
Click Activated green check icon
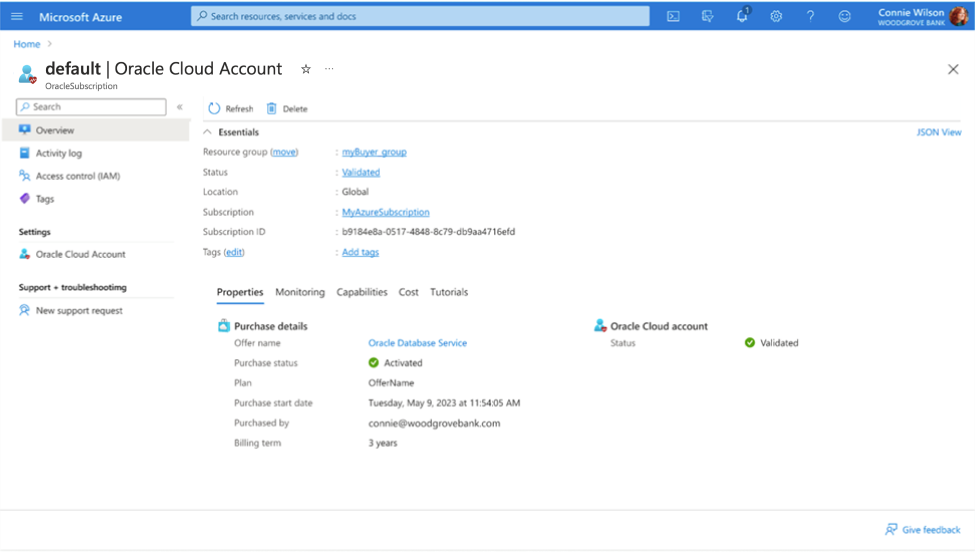373,363
